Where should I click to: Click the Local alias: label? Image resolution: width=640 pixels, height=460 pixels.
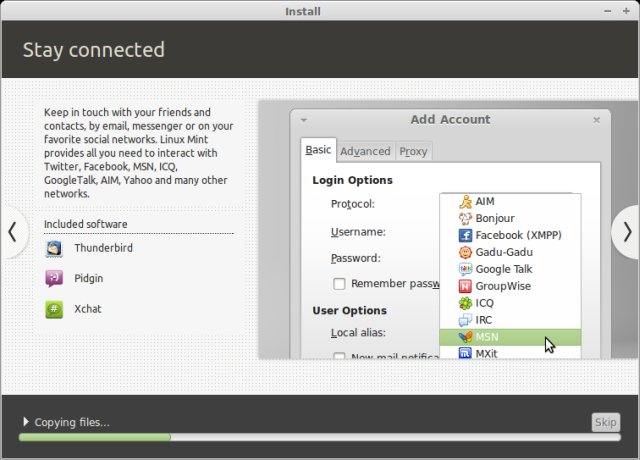click(x=358, y=333)
